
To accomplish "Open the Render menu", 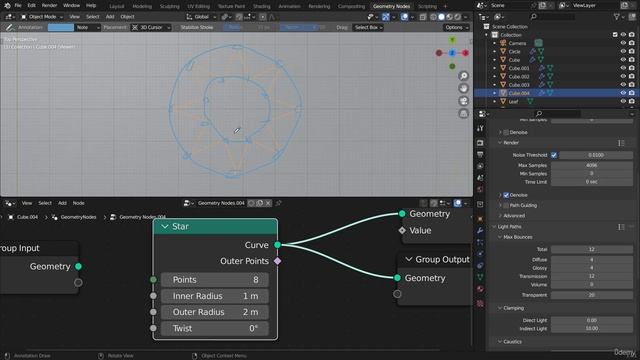I will (x=49, y=6).
